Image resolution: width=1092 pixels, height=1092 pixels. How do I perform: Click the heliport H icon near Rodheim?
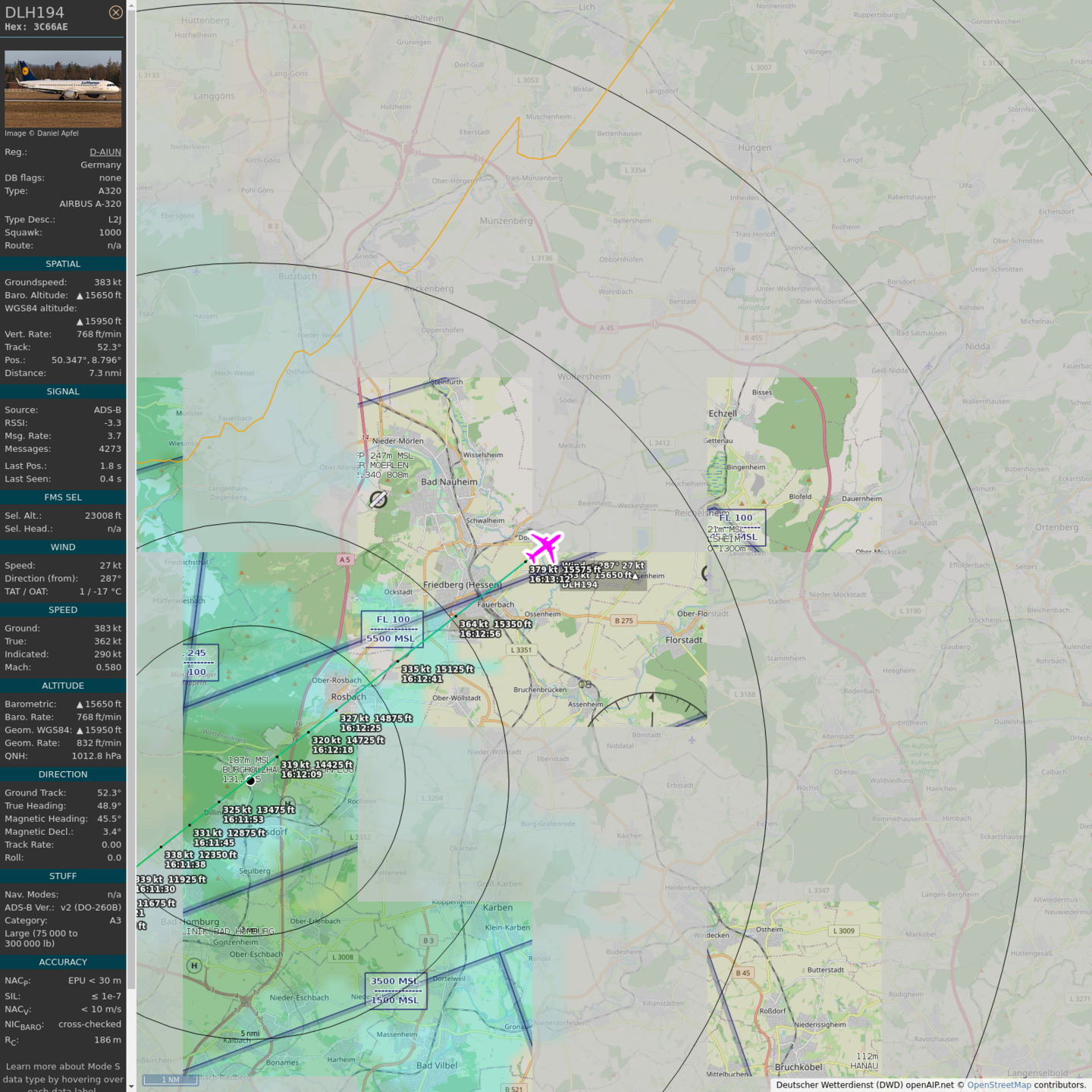(x=287, y=803)
